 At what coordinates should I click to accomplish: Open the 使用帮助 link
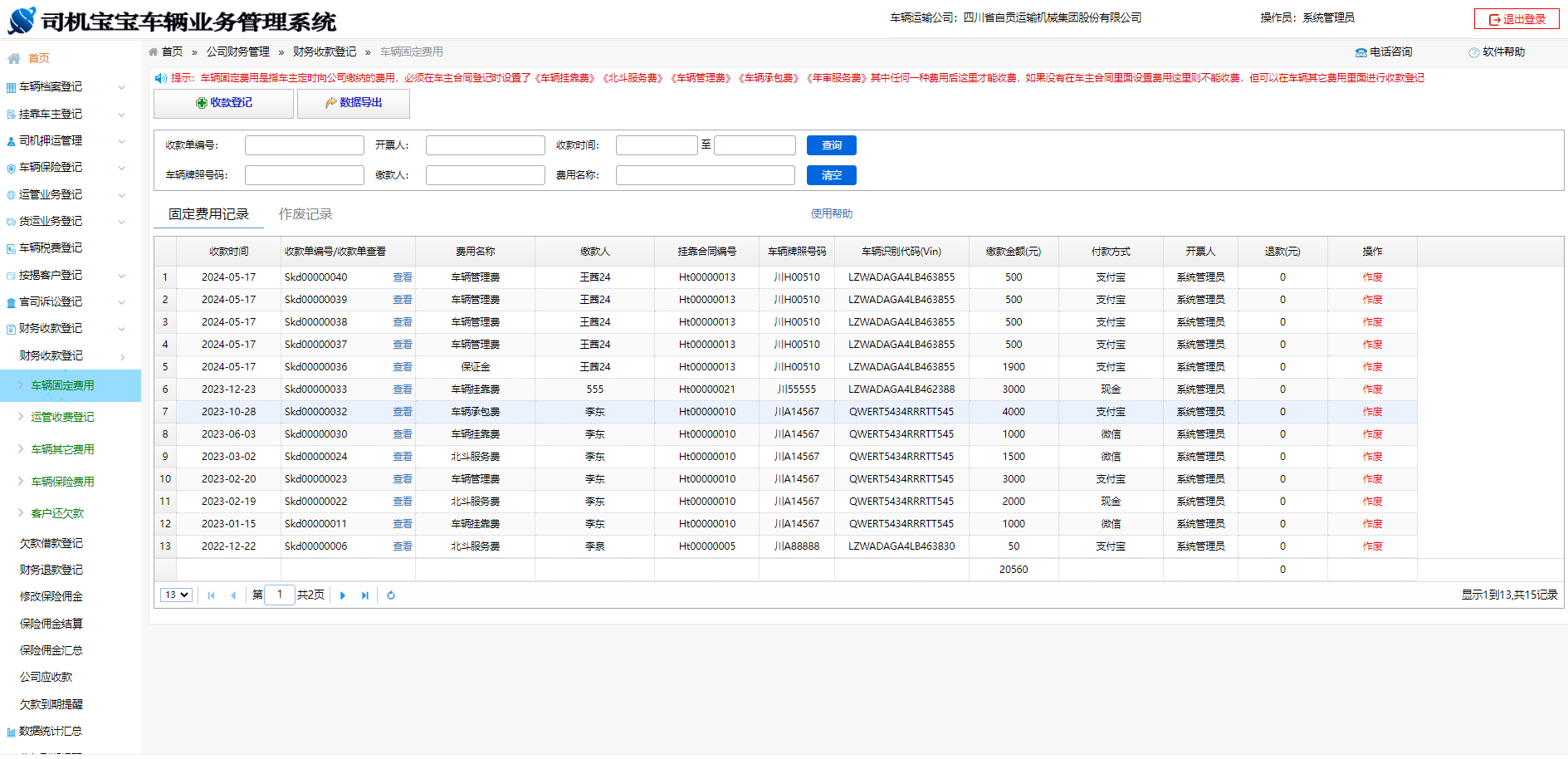tap(832, 214)
